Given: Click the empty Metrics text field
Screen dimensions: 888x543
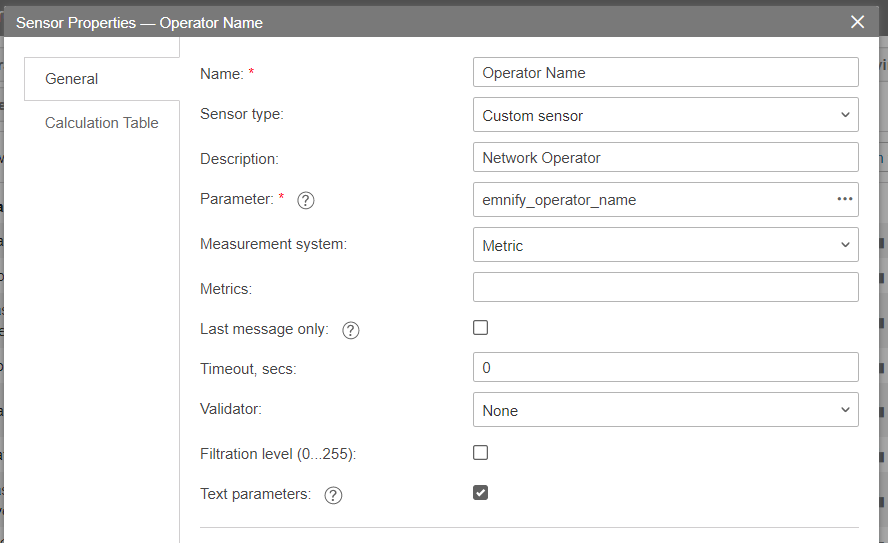Looking at the screenshot, I should [x=665, y=288].
